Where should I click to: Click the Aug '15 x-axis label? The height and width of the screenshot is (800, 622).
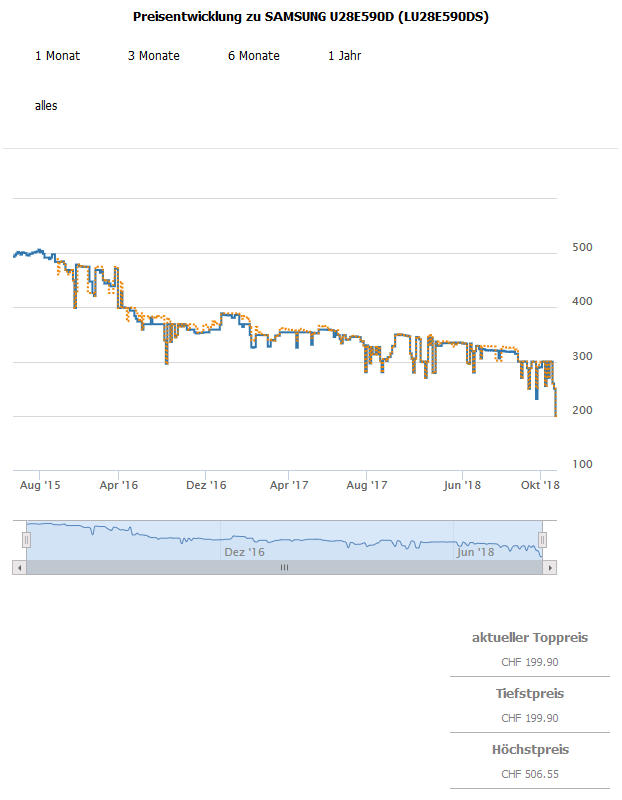pyautogui.click(x=40, y=485)
